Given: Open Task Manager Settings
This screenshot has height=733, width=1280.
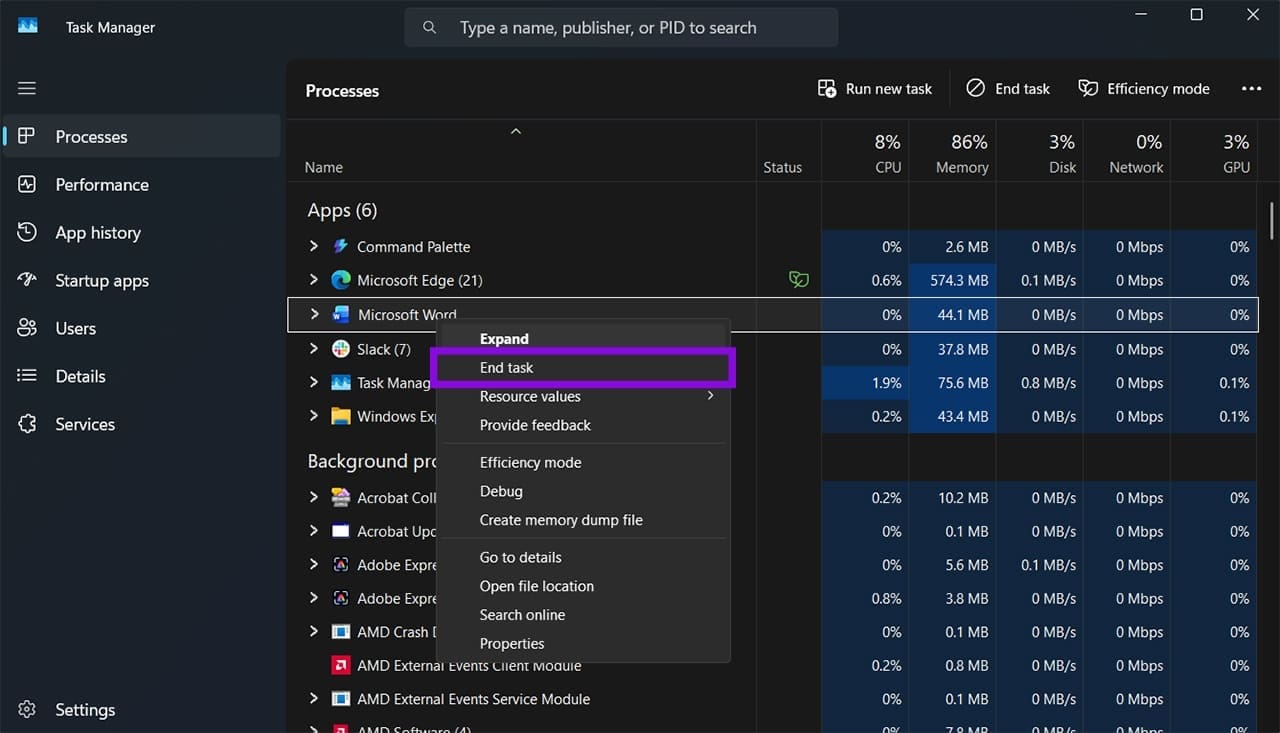Looking at the screenshot, I should point(141,710).
